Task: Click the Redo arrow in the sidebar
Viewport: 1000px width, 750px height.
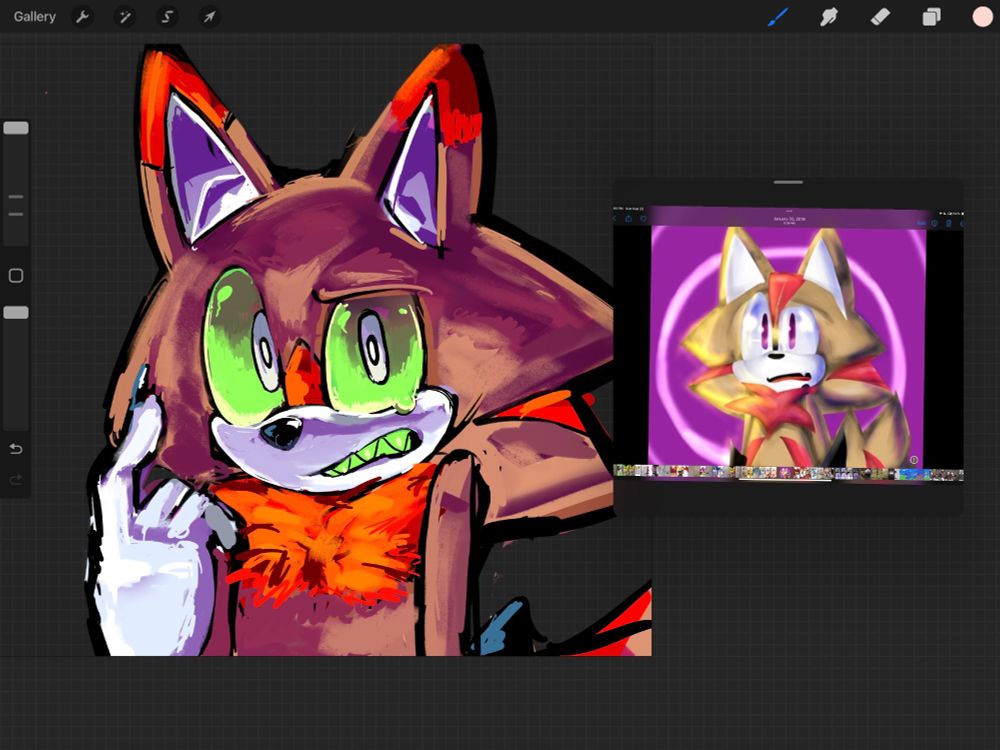Action: pyautogui.click(x=16, y=479)
